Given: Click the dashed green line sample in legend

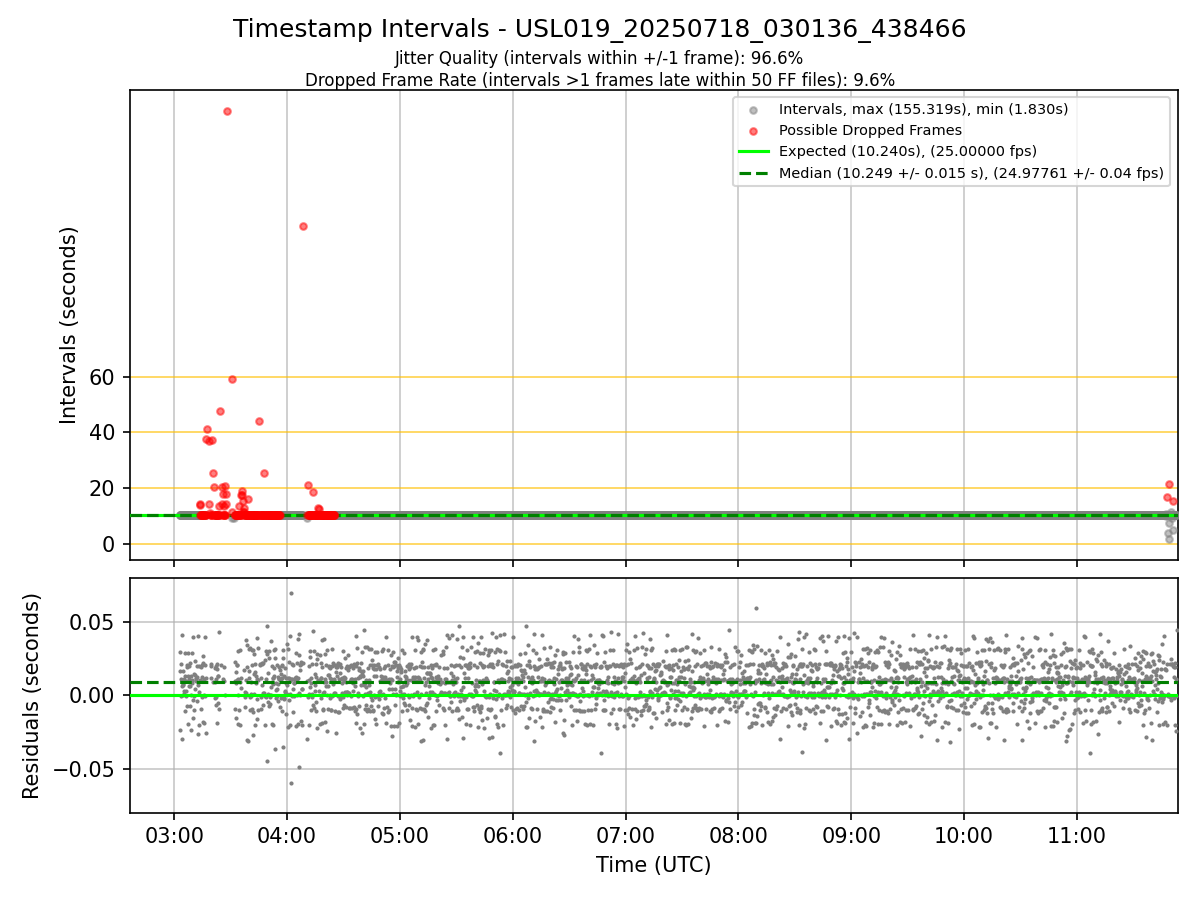Looking at the screenshot, I should (755, 173).
